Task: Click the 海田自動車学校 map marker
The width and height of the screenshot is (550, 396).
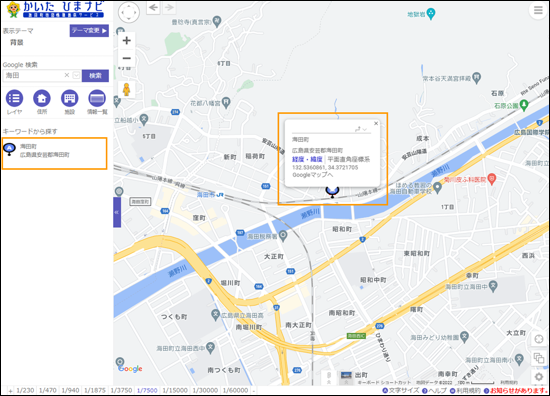Action: [437, 187]
